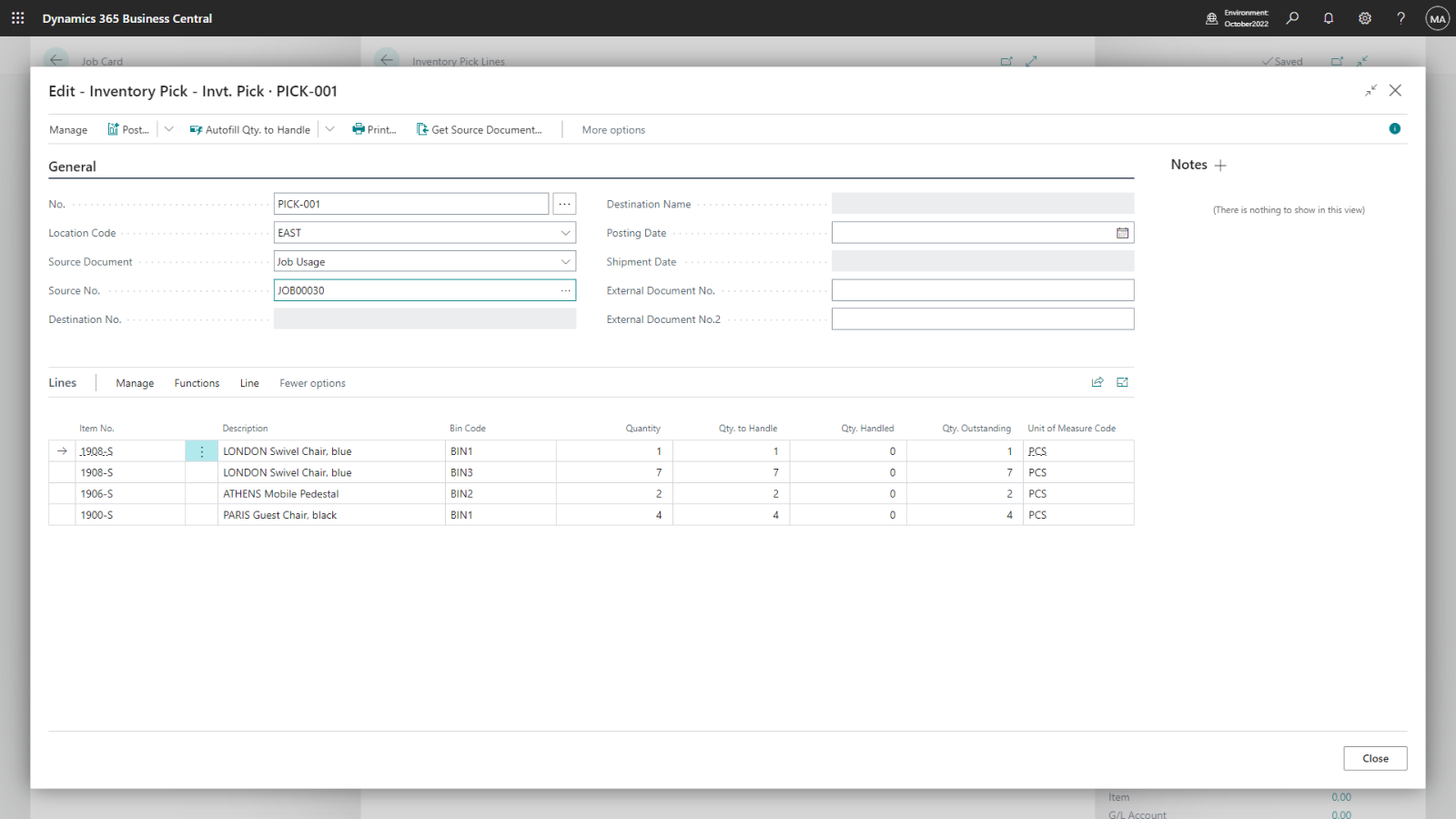1456x819 pixels.
Task: Click Dynamics 365 Business Central title
Action: click(x=127, y=18)
